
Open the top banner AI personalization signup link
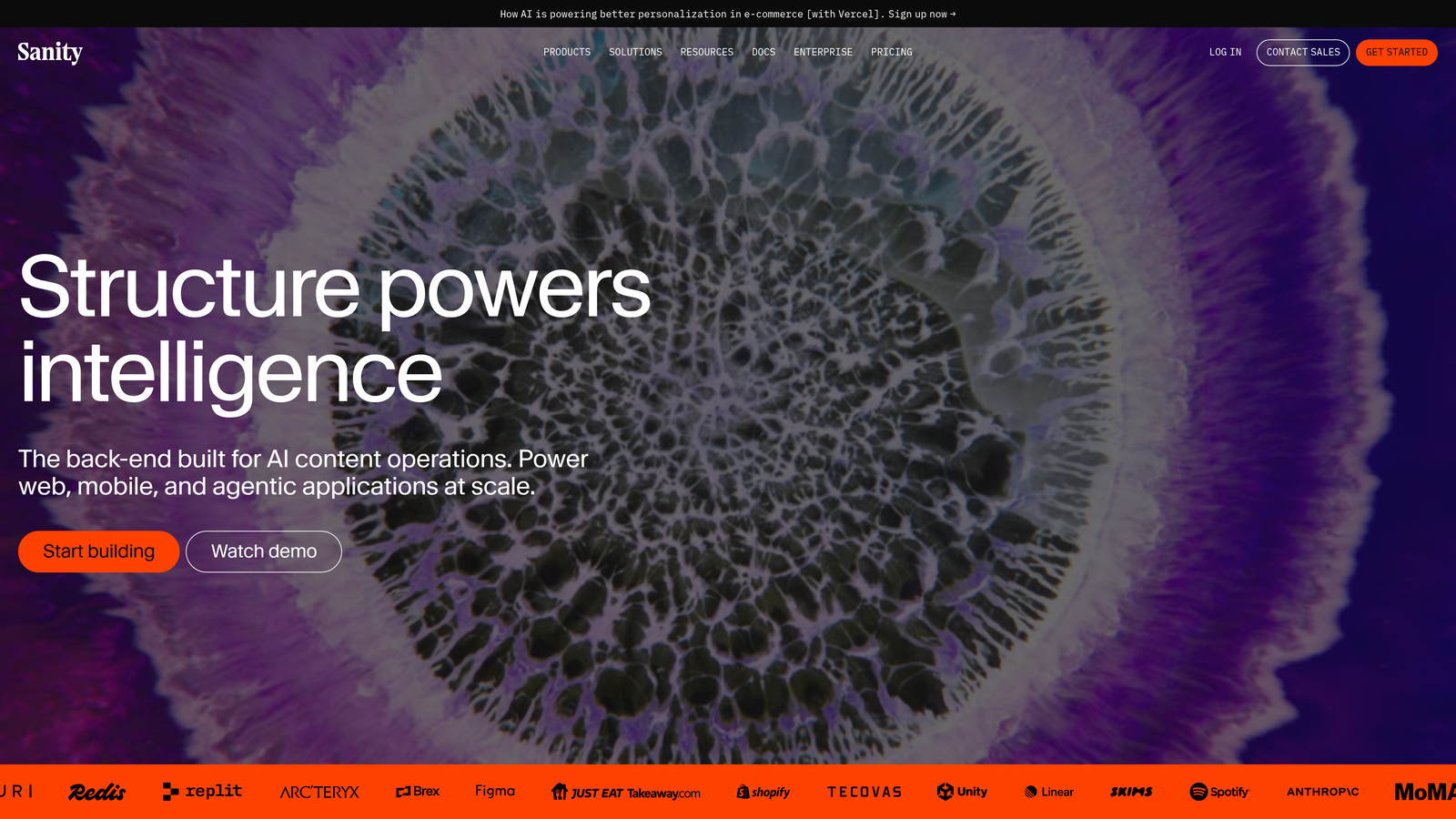[x=728, y=14]
